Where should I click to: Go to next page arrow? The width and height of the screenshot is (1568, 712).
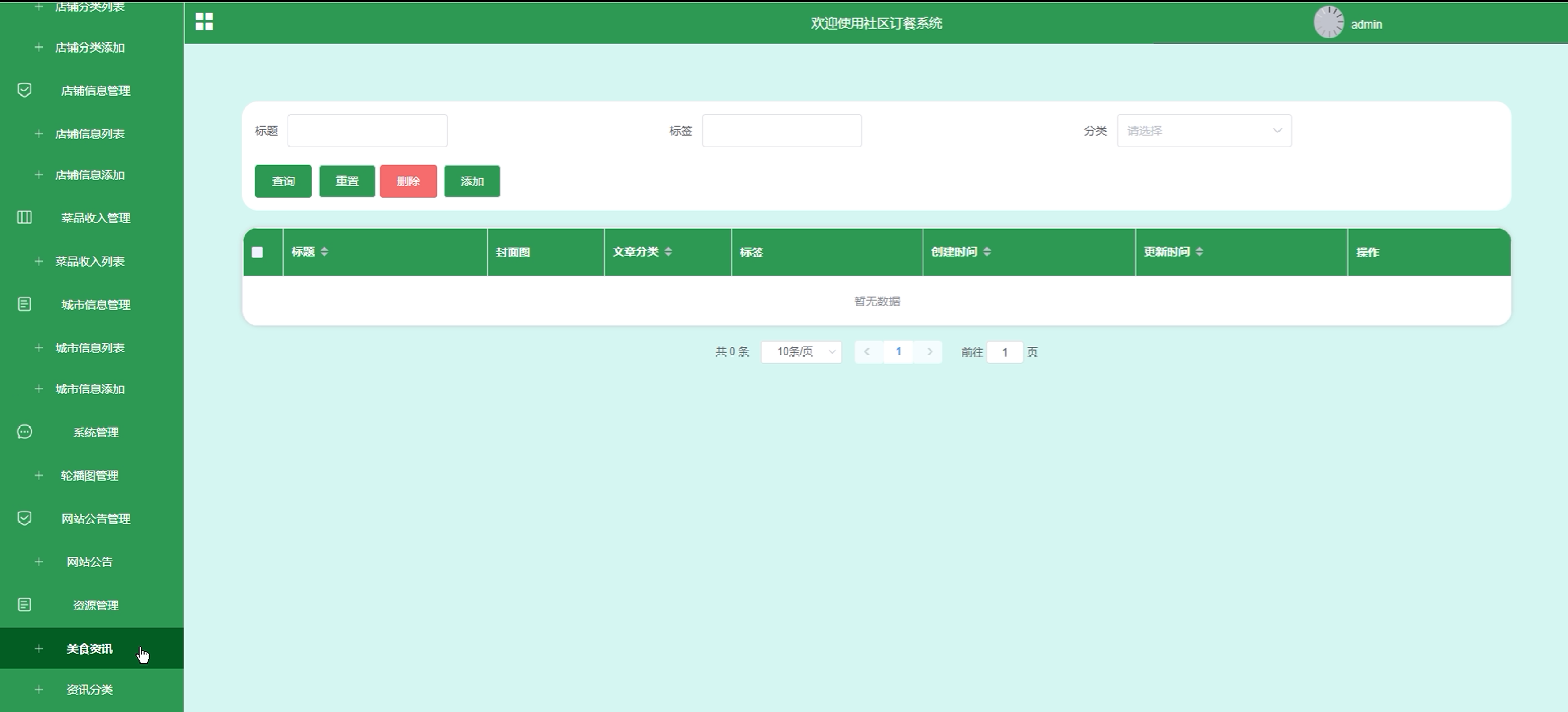point(929,352)
